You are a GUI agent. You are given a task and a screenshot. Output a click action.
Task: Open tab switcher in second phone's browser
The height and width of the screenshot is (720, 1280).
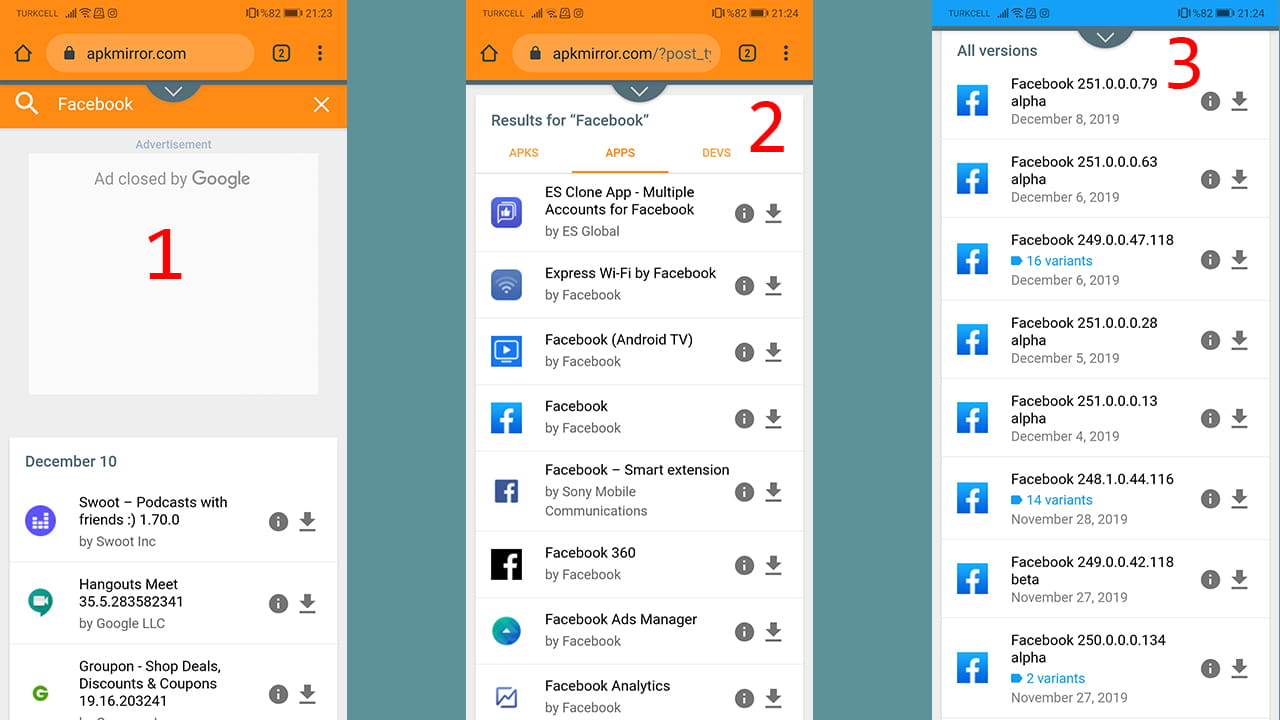(747, 53)
